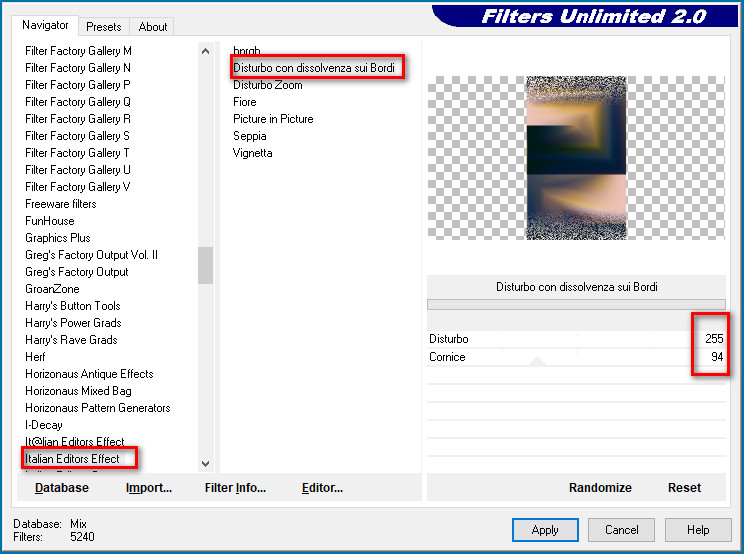744x554 pixels.
Task: Adjust the Disturbo slider
Action: pyautogui.click(x=560, y=339)
